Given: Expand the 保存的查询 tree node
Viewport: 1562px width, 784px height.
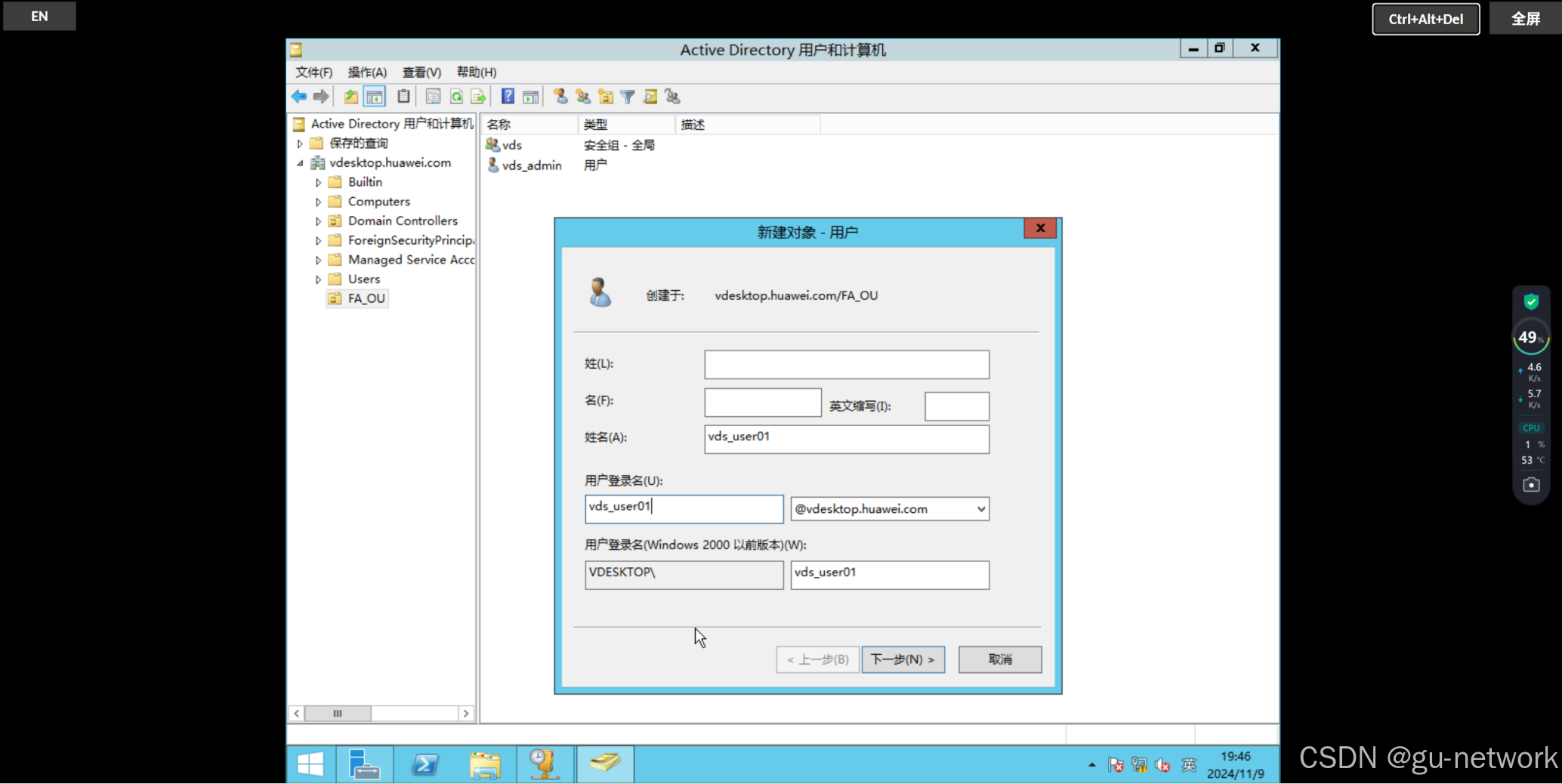Looking at the screenshot, I should pos(300,144).
